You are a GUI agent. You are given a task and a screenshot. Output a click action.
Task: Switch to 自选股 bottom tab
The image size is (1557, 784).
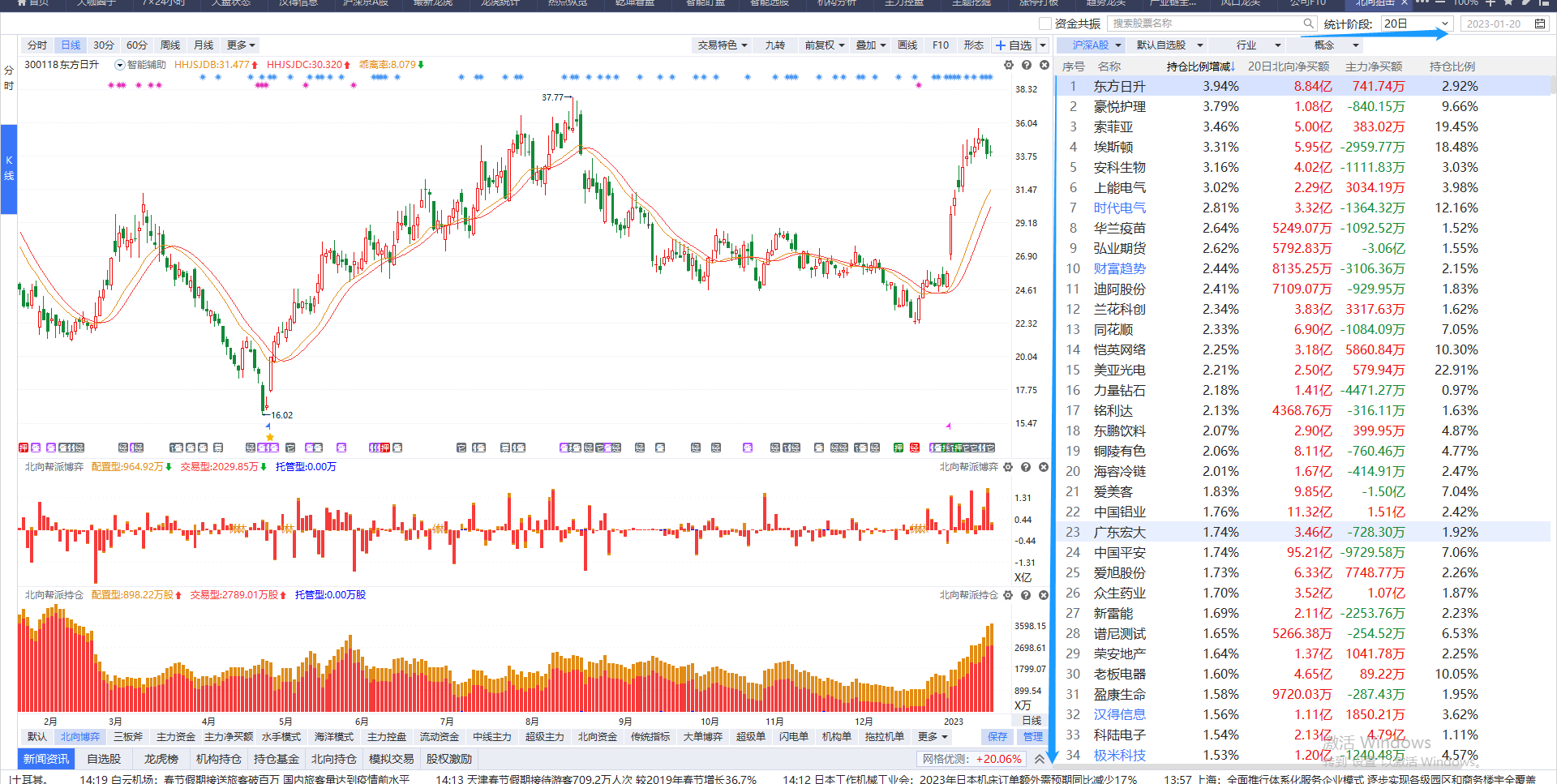[104, 759]
